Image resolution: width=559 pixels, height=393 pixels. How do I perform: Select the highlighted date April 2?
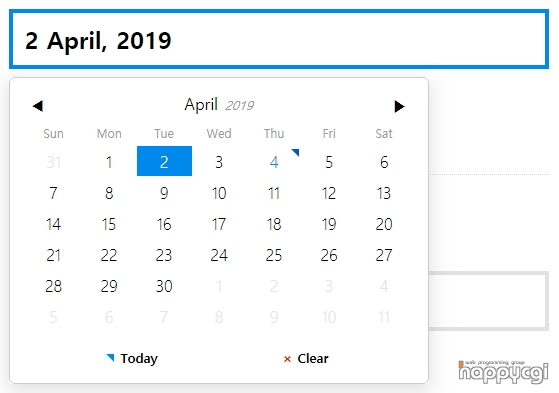pyautogui.click(x=164, y=161)
